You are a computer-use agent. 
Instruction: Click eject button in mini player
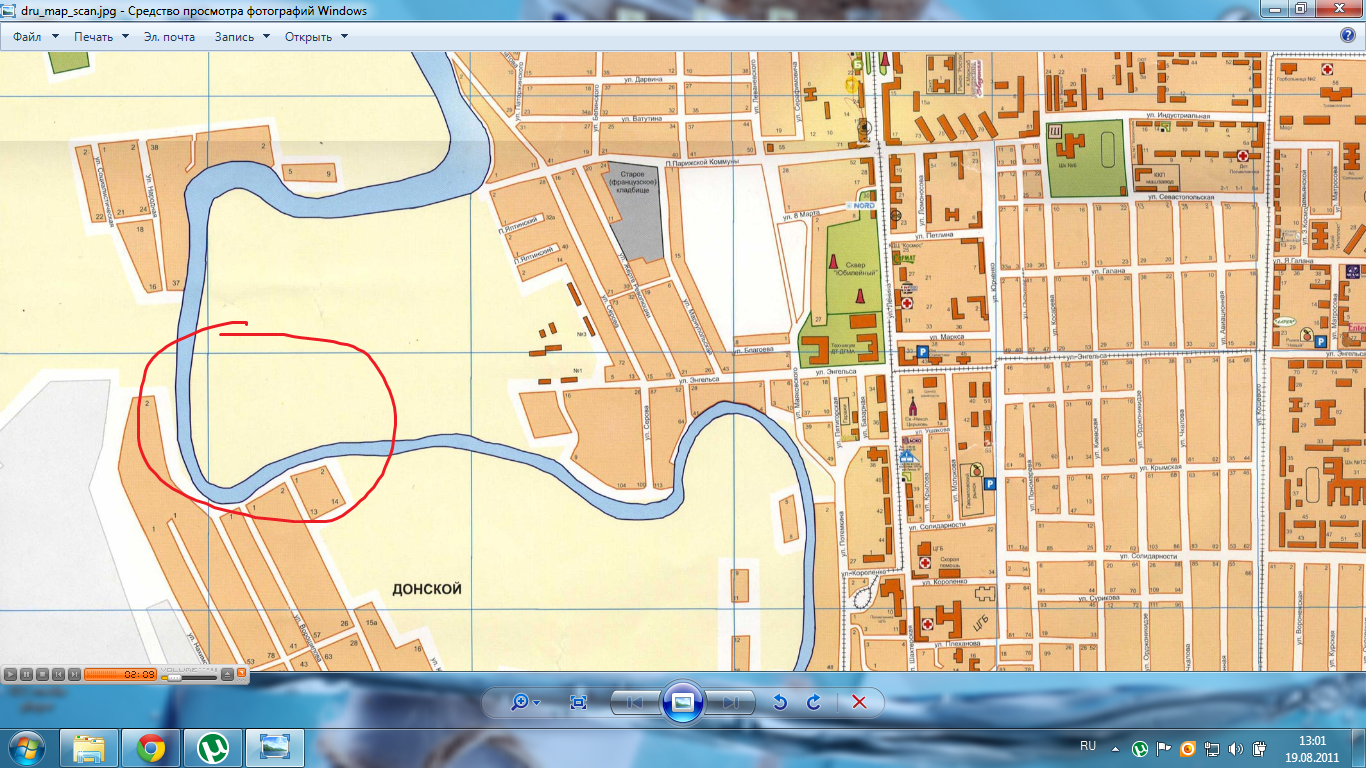click(x=227, y=675)
